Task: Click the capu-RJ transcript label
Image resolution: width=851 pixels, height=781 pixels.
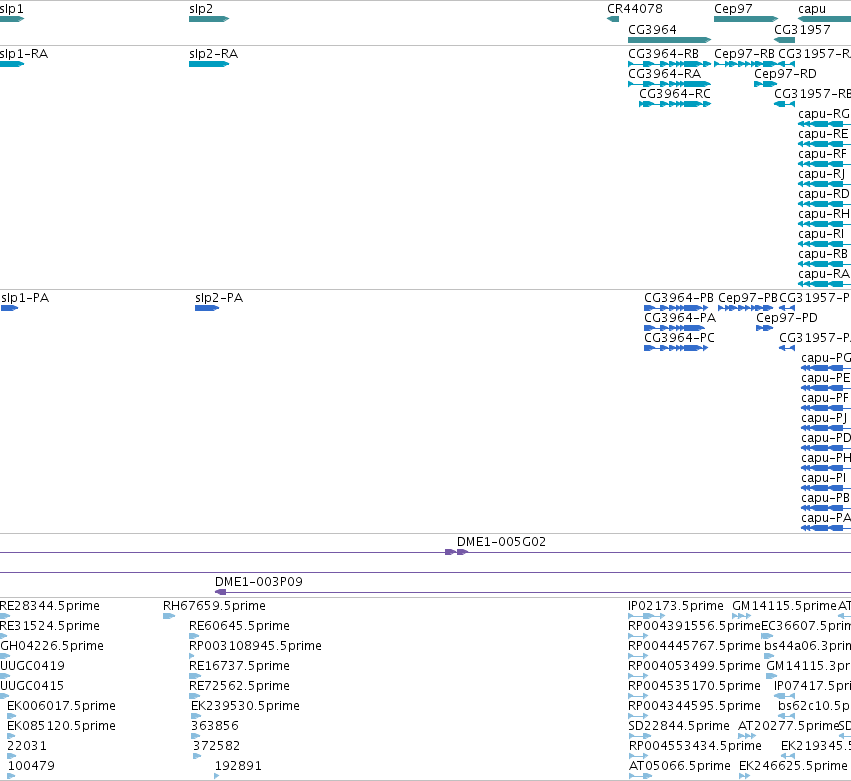Action: pos(821,174)
